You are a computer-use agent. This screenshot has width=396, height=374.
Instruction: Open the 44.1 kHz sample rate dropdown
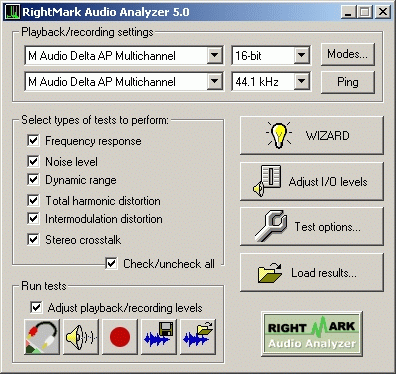pos(302,81)
